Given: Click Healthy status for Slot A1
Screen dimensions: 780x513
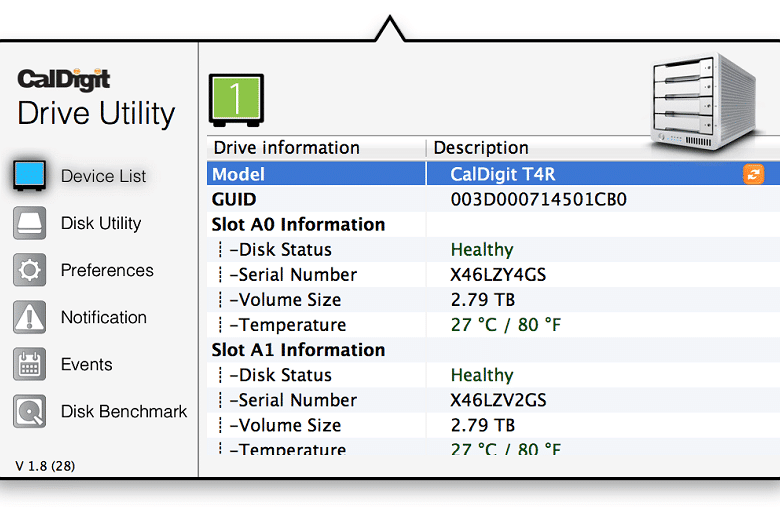Looking at the screenshot, I should [482, 375].
